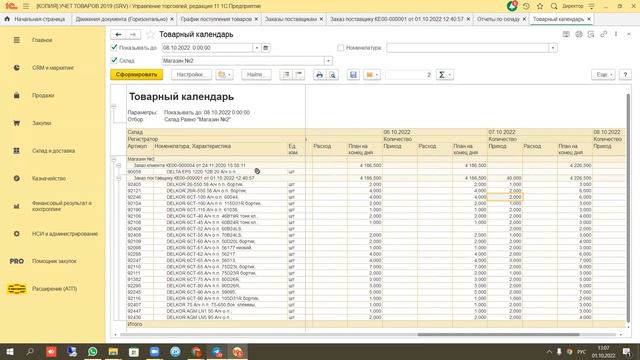Open the main hamburger menu in title bar
This screenshot has height=360, width=640.
(26, 6)
